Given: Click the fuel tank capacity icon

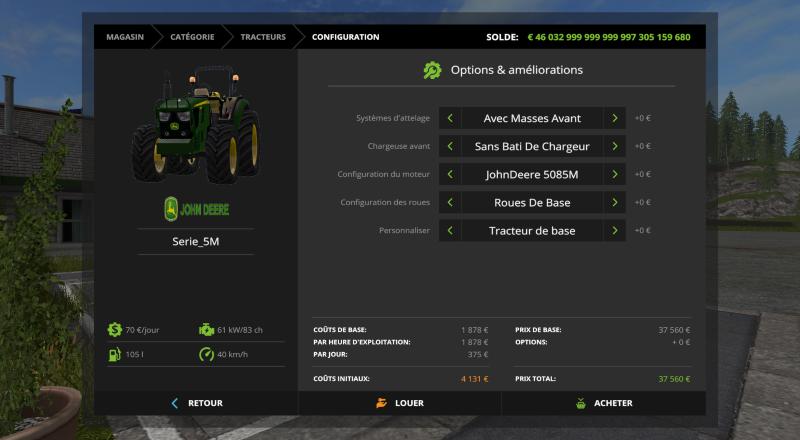Looking at the screenshot, I should (115, 354).
